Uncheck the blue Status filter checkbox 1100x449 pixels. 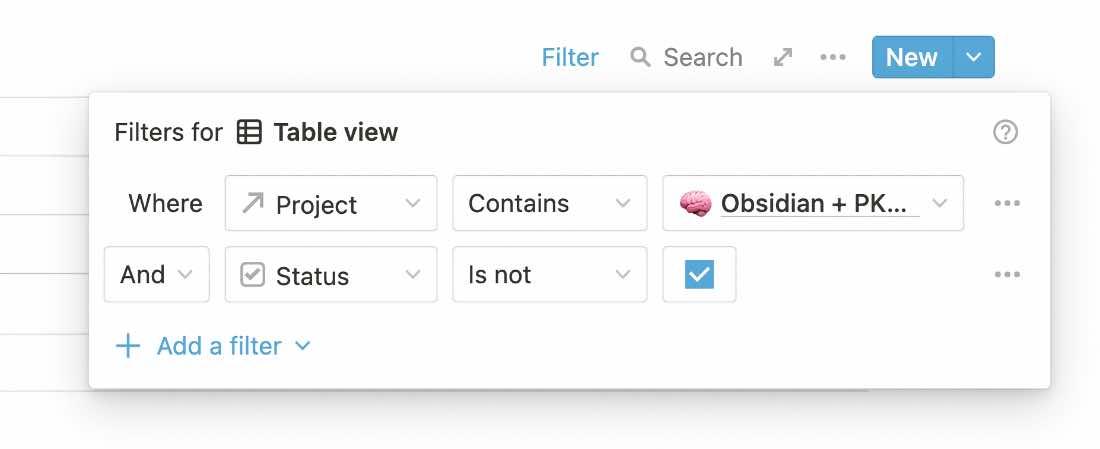tap(699, 274)
